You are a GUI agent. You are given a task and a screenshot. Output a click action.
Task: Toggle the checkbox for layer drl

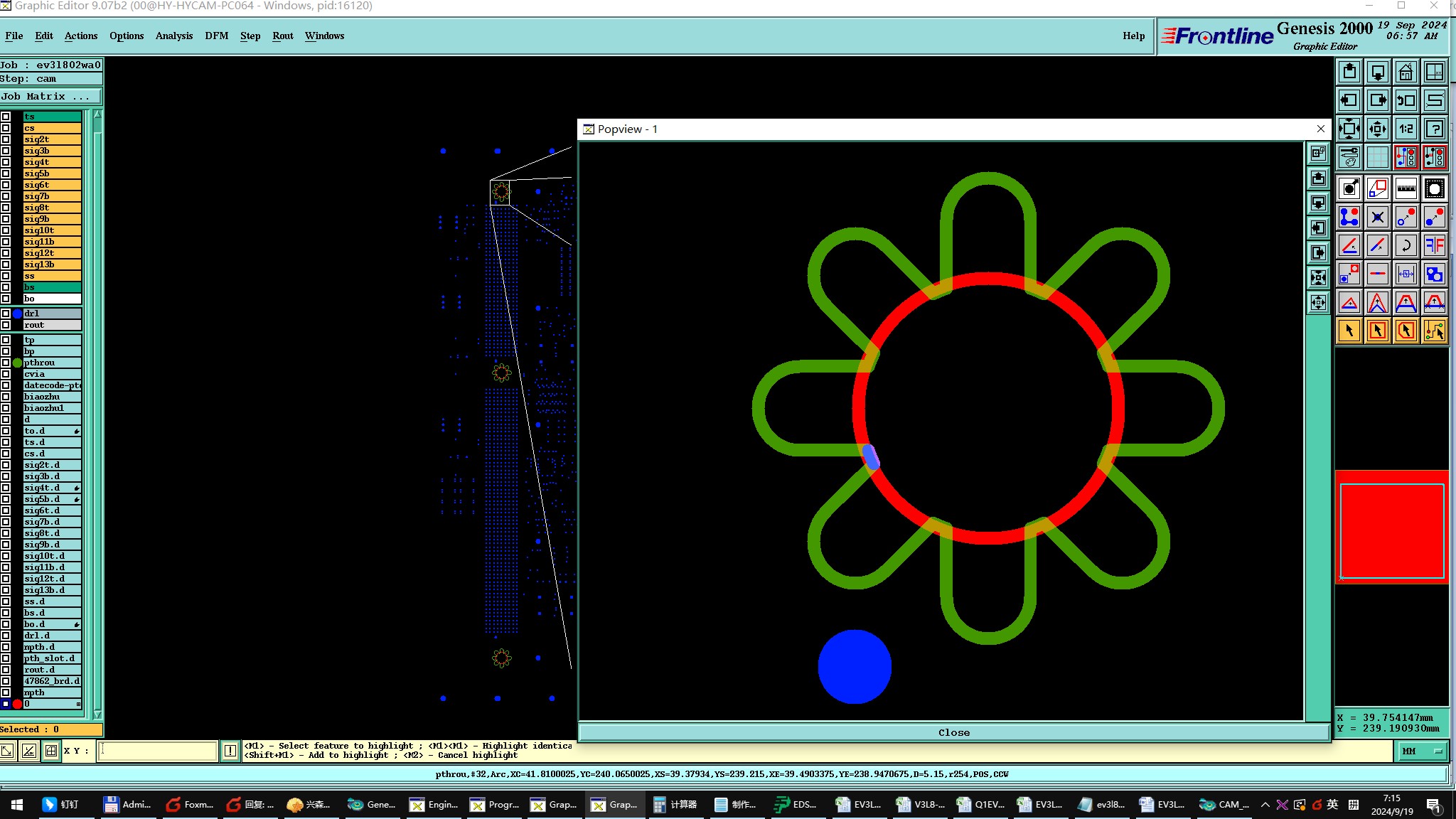tap(6, 314)
